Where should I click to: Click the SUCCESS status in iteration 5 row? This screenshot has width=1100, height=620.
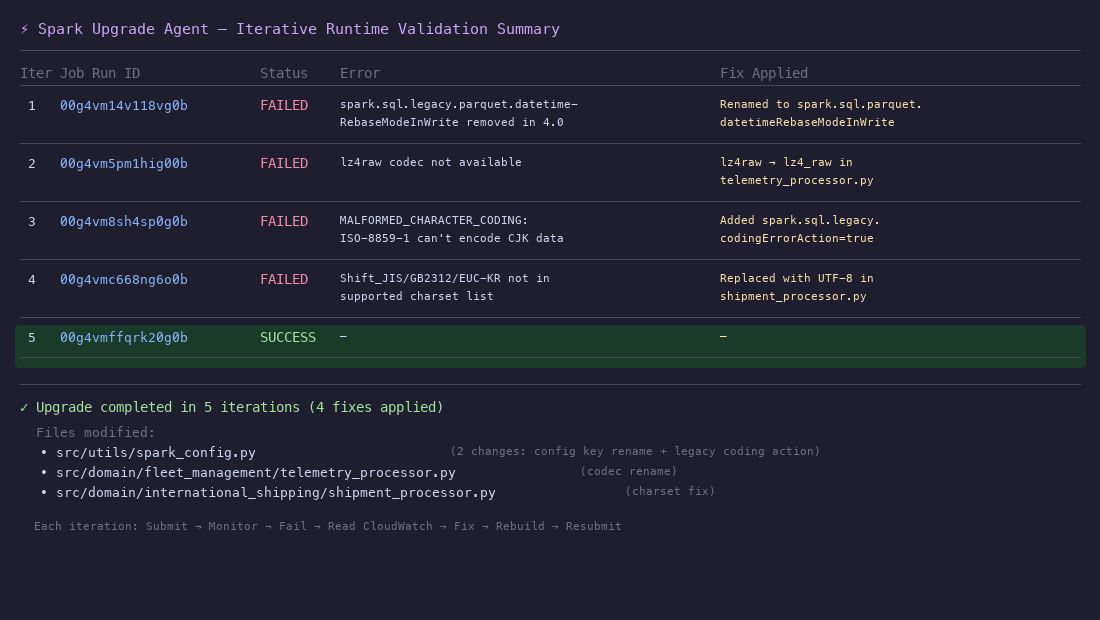[x=288, y=338]
